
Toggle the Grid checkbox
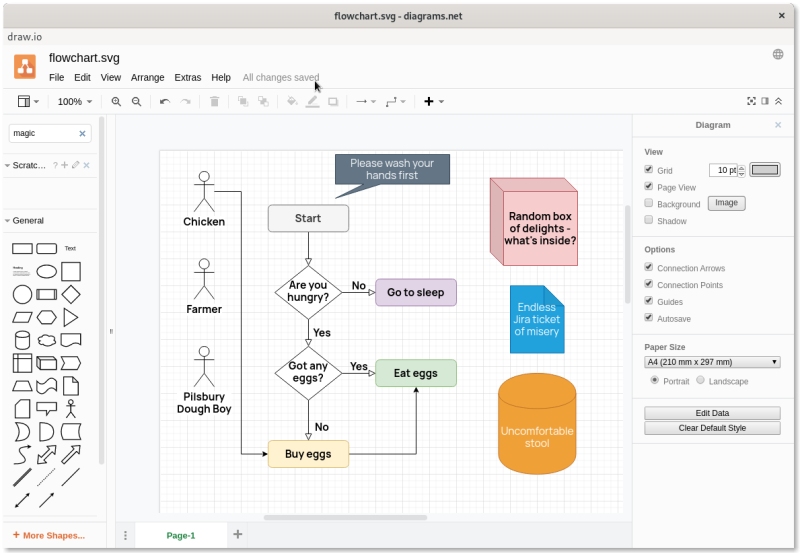pyautogui.click(x=648, y=169)
